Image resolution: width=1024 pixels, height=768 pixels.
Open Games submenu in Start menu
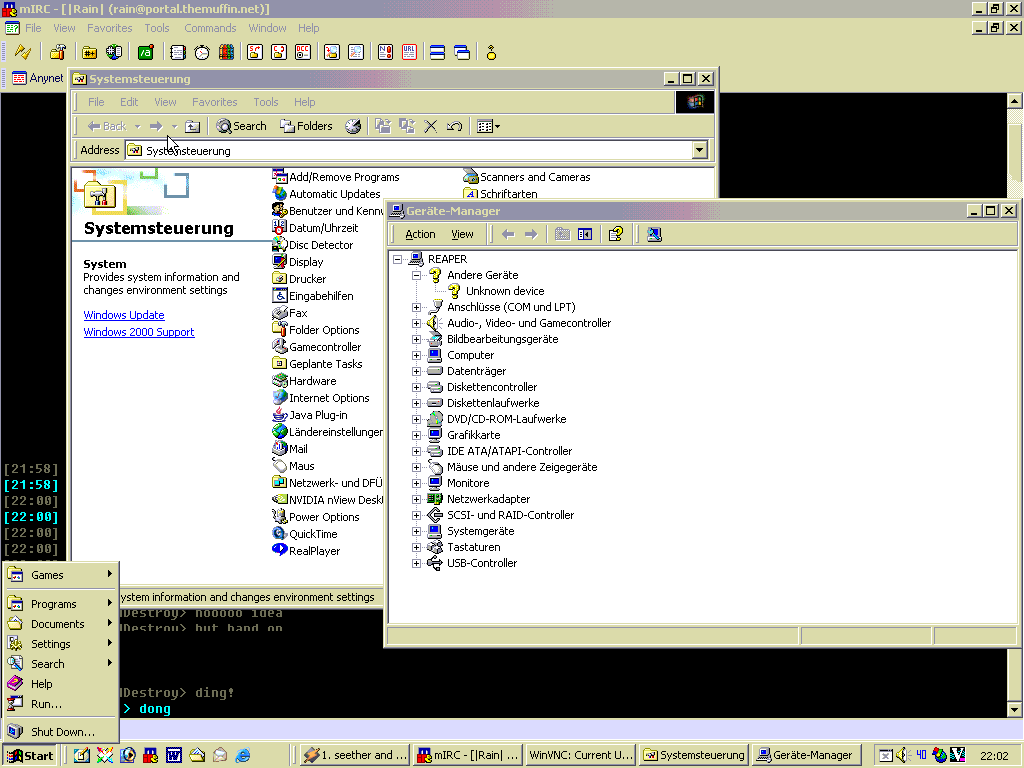click(61, 575)
